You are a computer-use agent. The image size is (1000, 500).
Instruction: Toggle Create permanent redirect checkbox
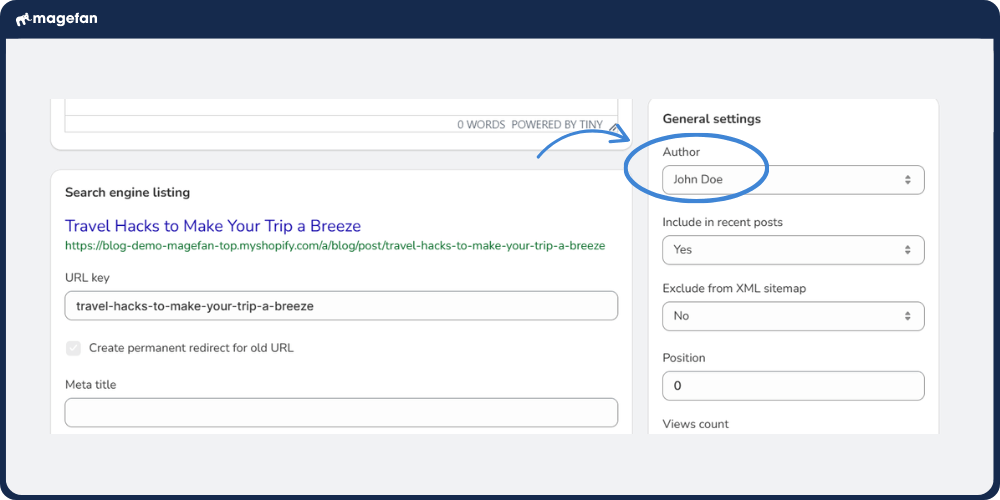pos(73,348)
